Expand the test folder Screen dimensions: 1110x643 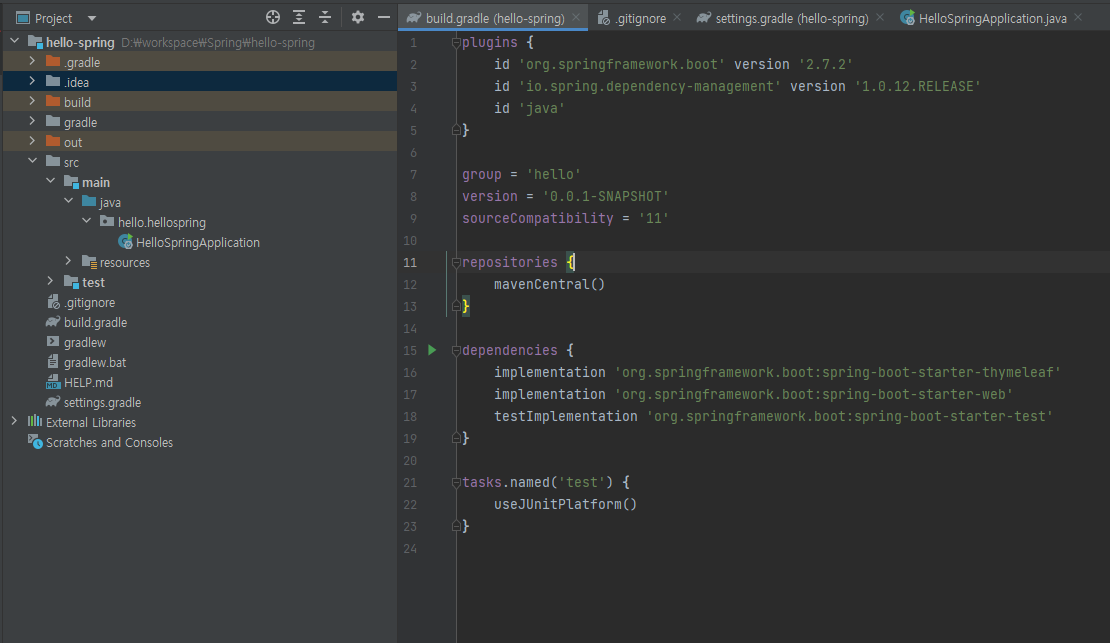[x=50, y=281]
